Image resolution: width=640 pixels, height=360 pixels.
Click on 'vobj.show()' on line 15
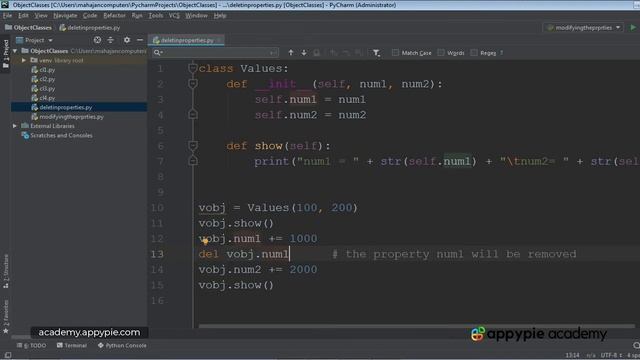(236, 285)
